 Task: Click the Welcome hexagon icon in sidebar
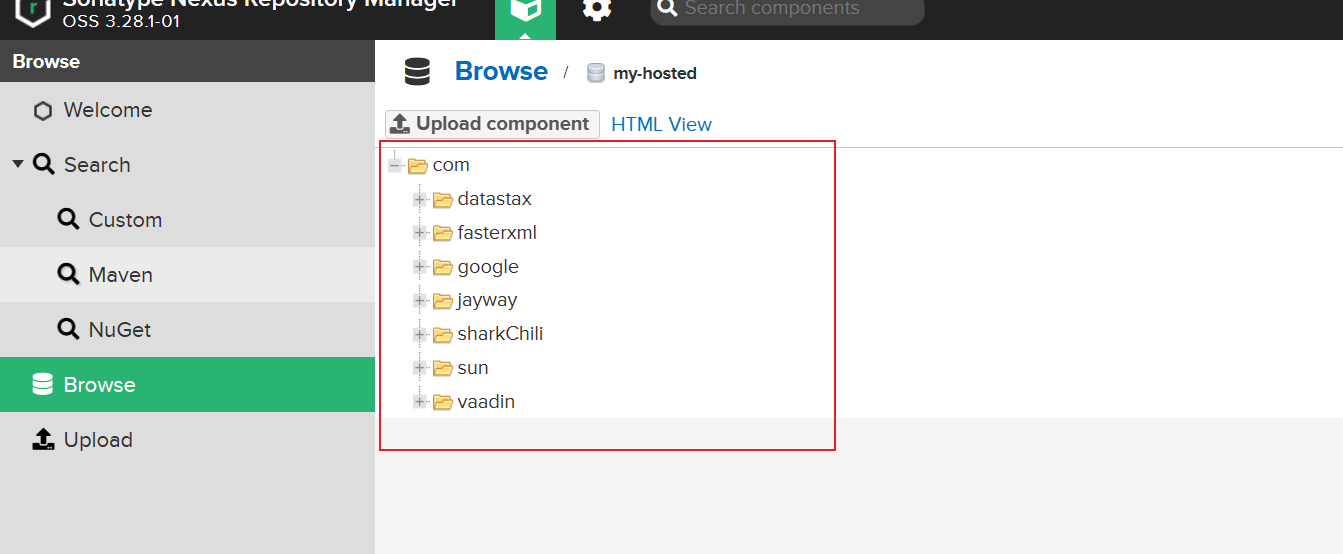[43, 111]
